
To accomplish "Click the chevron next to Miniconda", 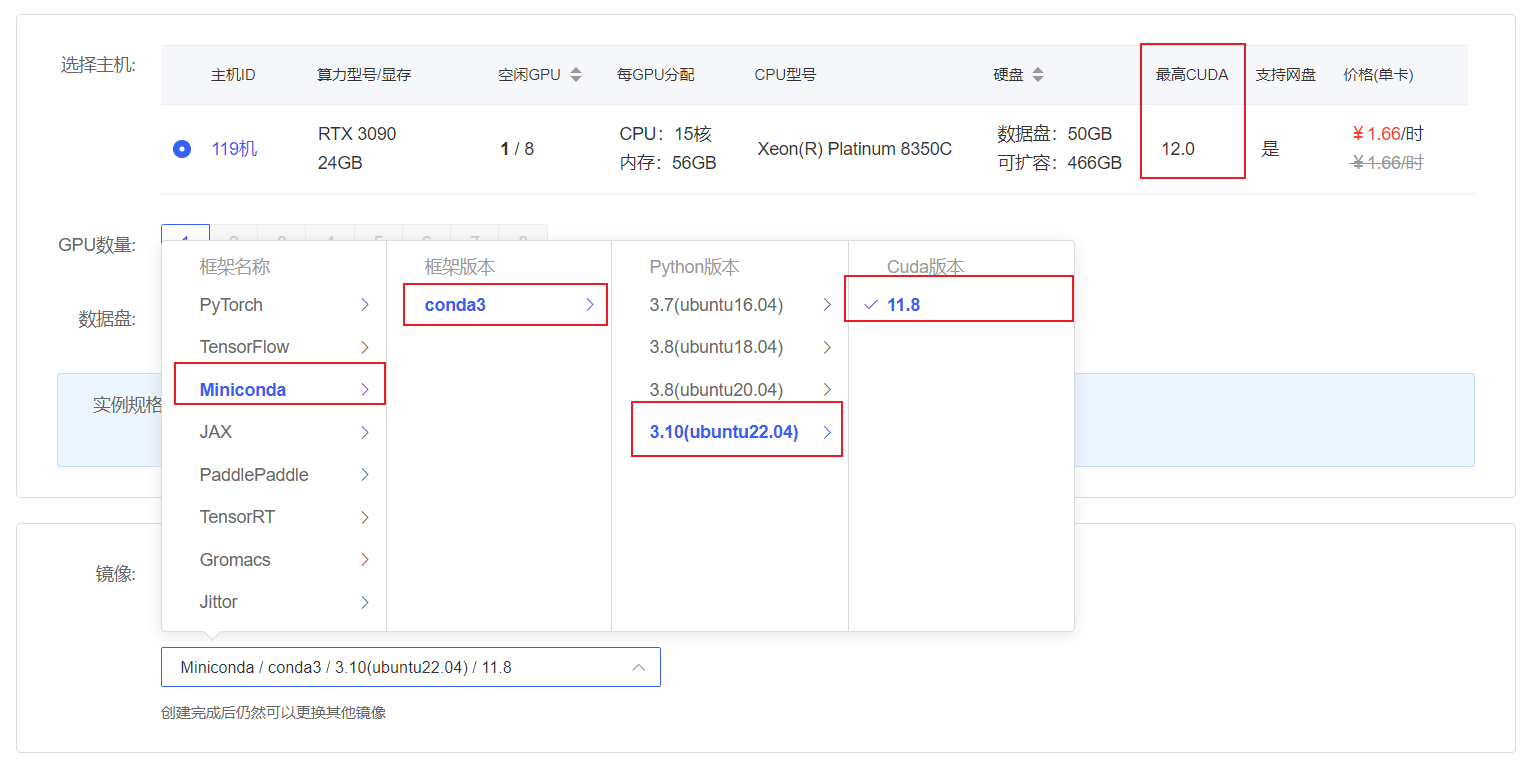I will (365, 390).
